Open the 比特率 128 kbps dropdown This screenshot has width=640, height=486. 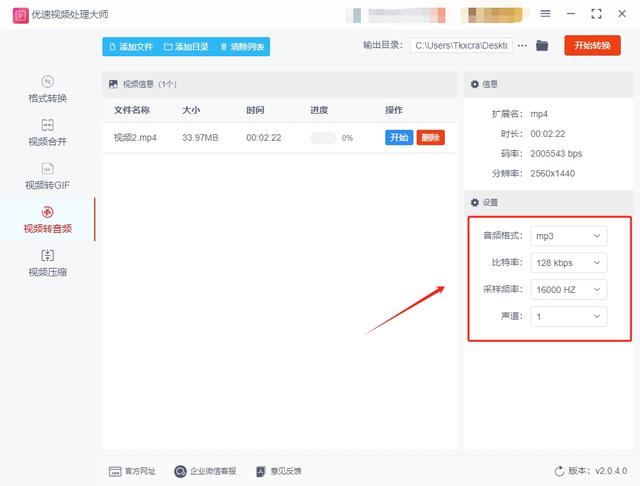[569, 263]
